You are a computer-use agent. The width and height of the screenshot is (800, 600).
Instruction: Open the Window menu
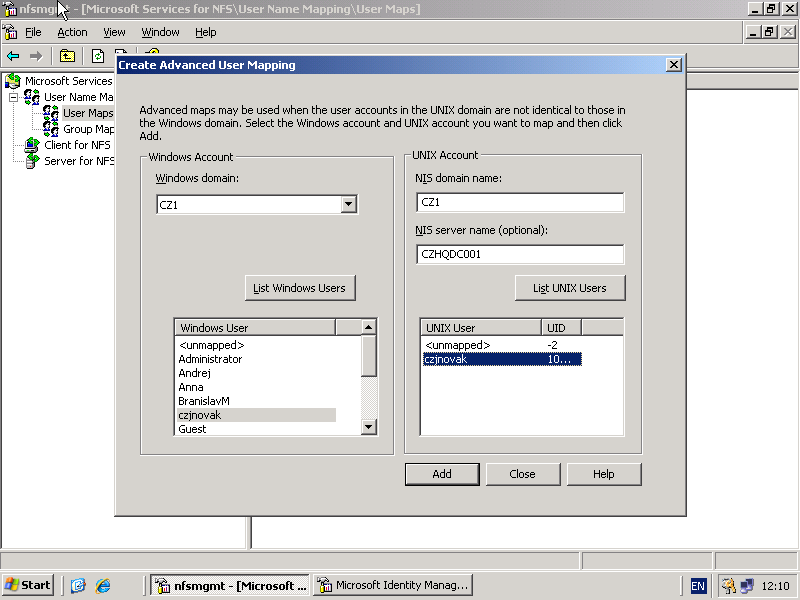click(x=160, y=32)
